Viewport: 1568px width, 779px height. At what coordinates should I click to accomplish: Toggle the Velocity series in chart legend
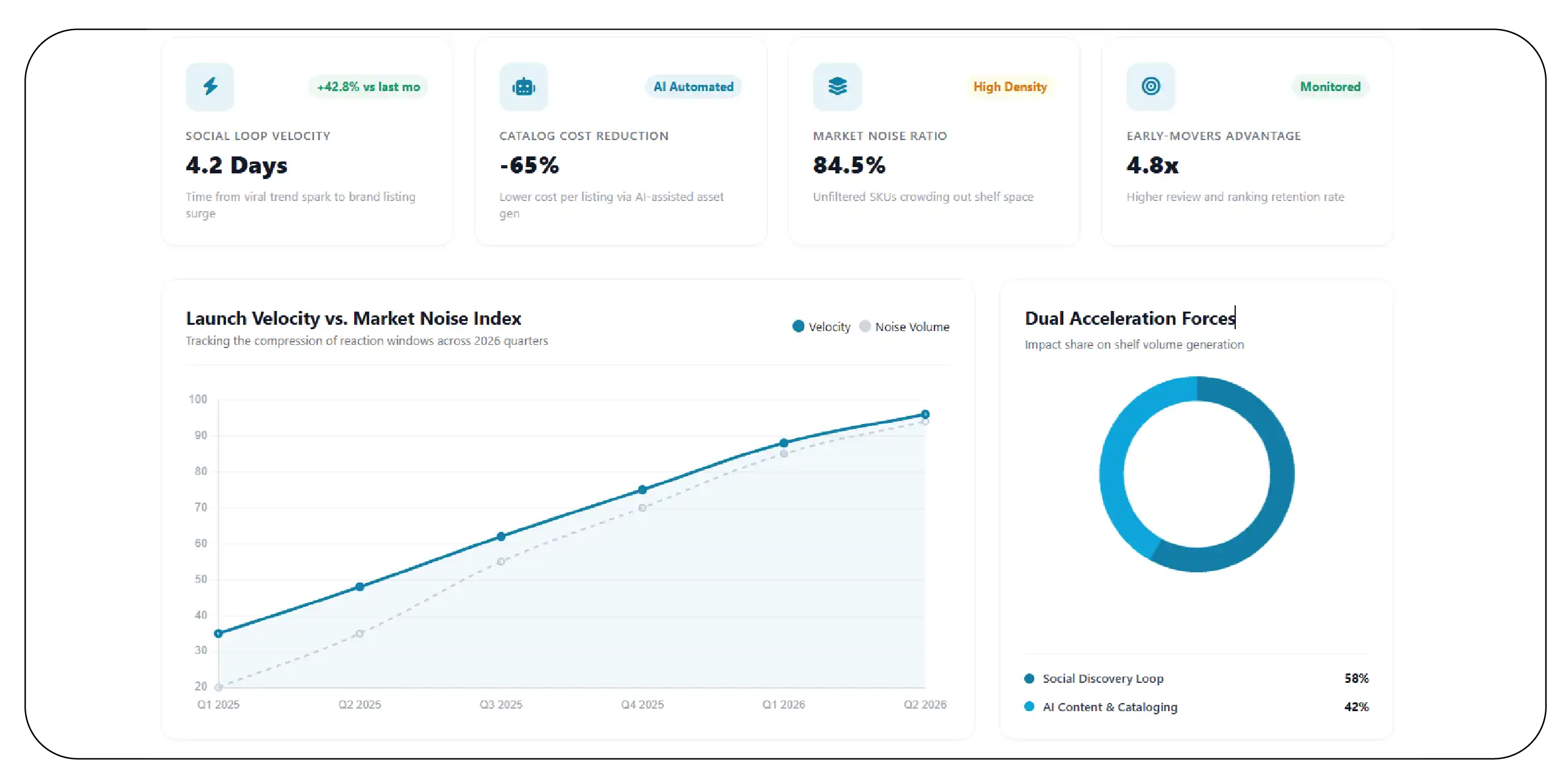[x=821, y=327]
